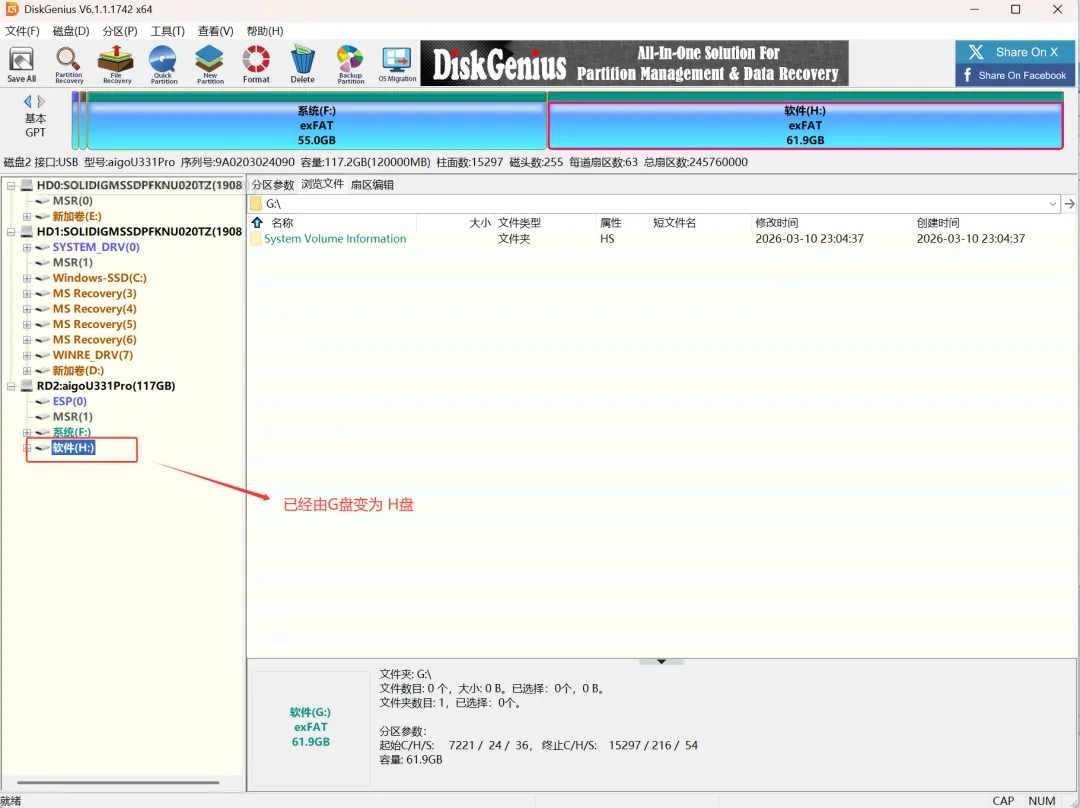Select 系统(F:) partition bar in disk map

pyautogui.click(x=317, y=121)
